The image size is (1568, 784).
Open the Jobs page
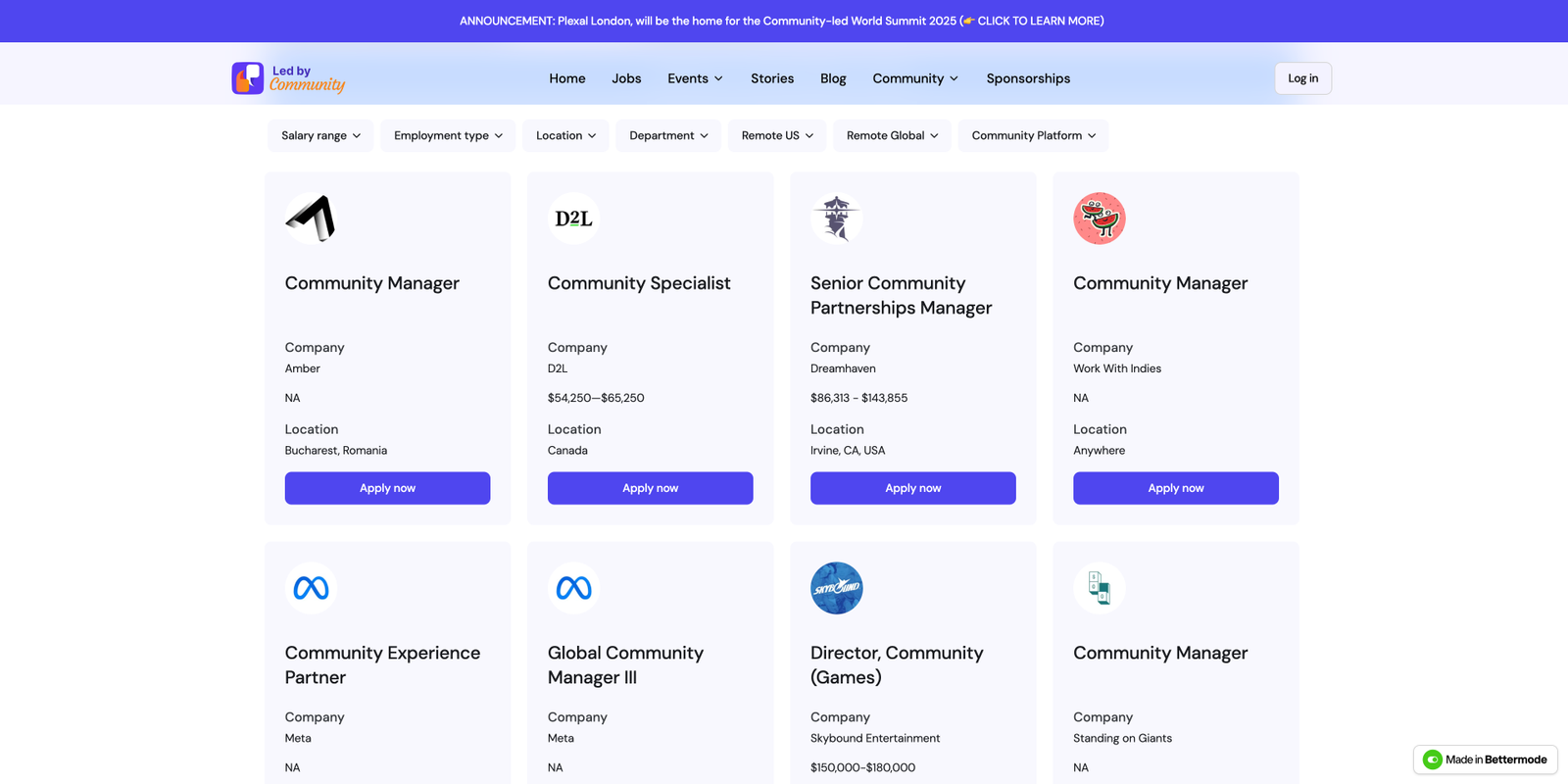coord(626,78)
